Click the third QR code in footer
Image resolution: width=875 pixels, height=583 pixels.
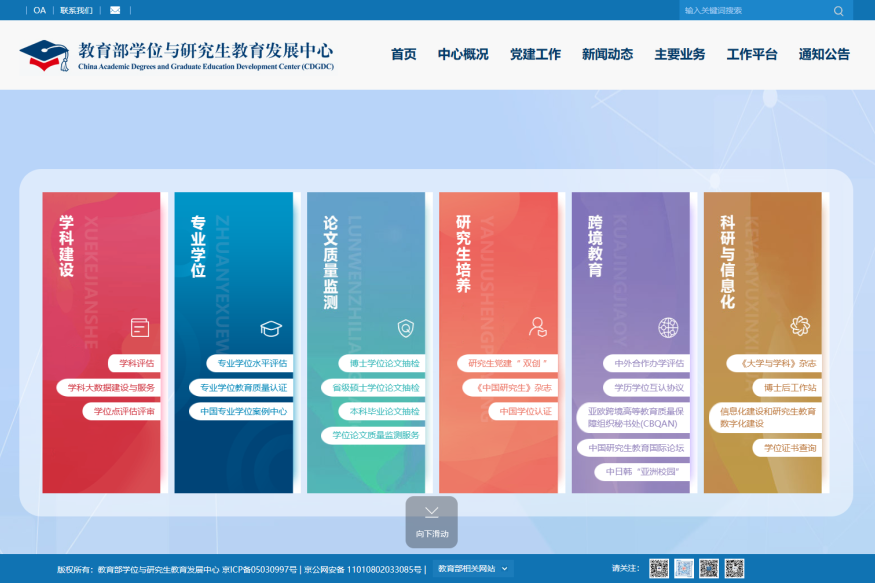click(709, 568)
